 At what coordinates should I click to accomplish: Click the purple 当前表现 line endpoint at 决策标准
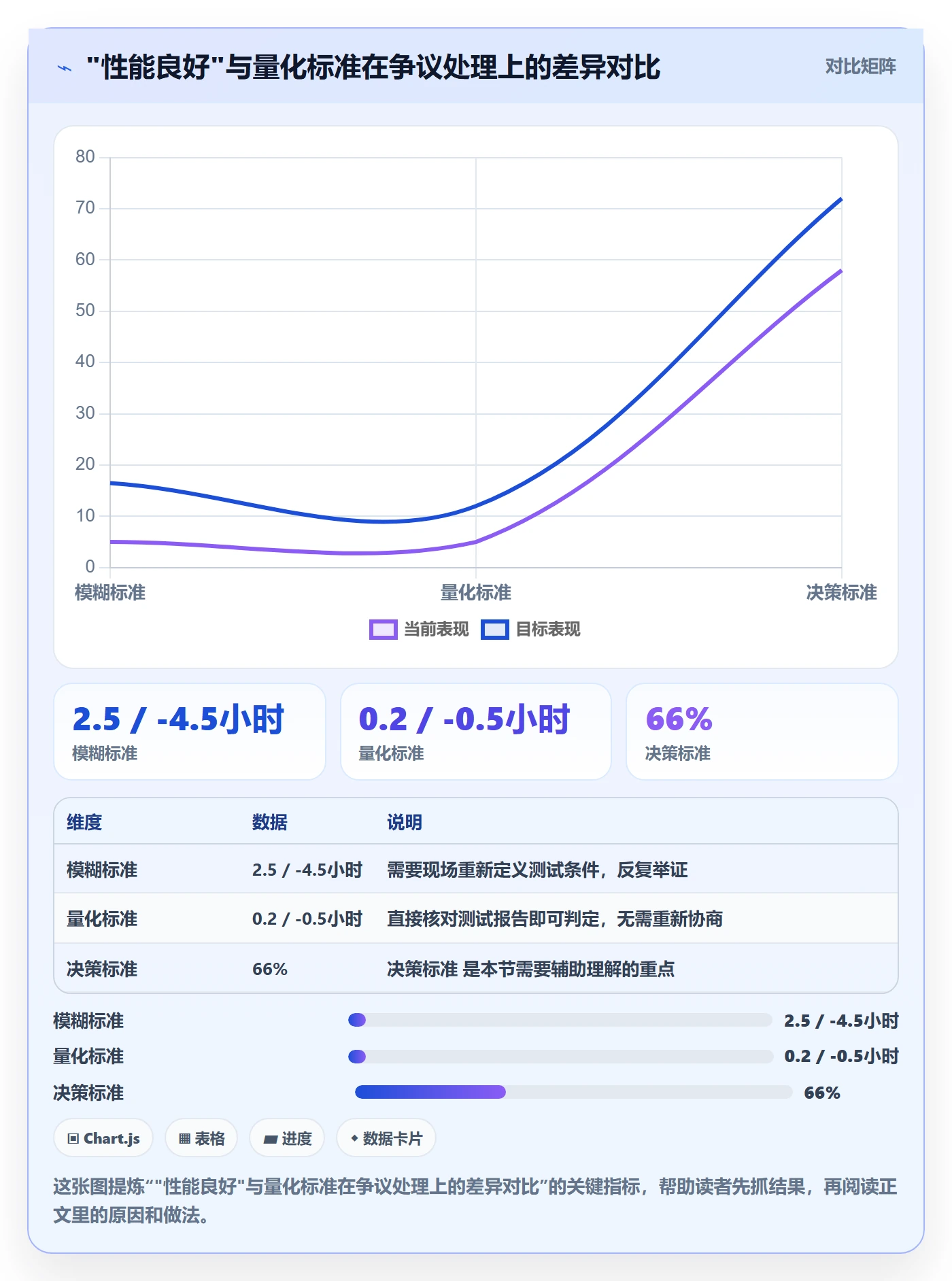[x=841, y=271]
